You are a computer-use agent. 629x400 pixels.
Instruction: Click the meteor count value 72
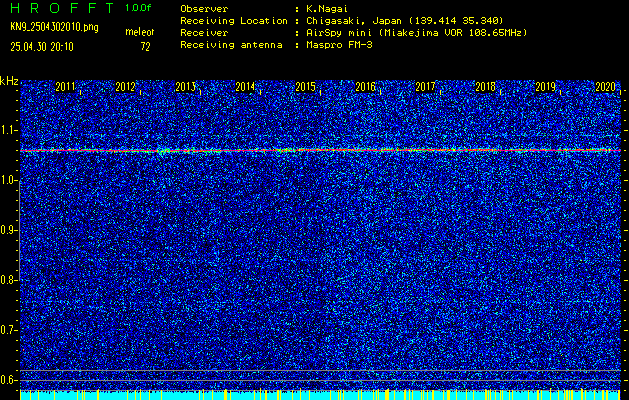(145, 47)
